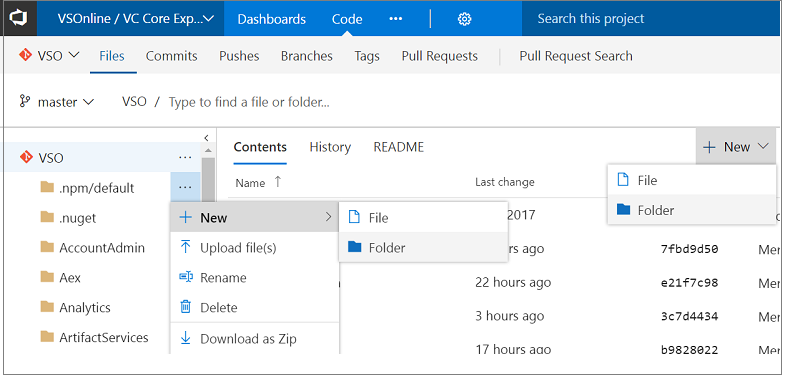Expand the VSO repository dropdown
Image resolution: width=788 pixels, height=378 pixels.
49,55
